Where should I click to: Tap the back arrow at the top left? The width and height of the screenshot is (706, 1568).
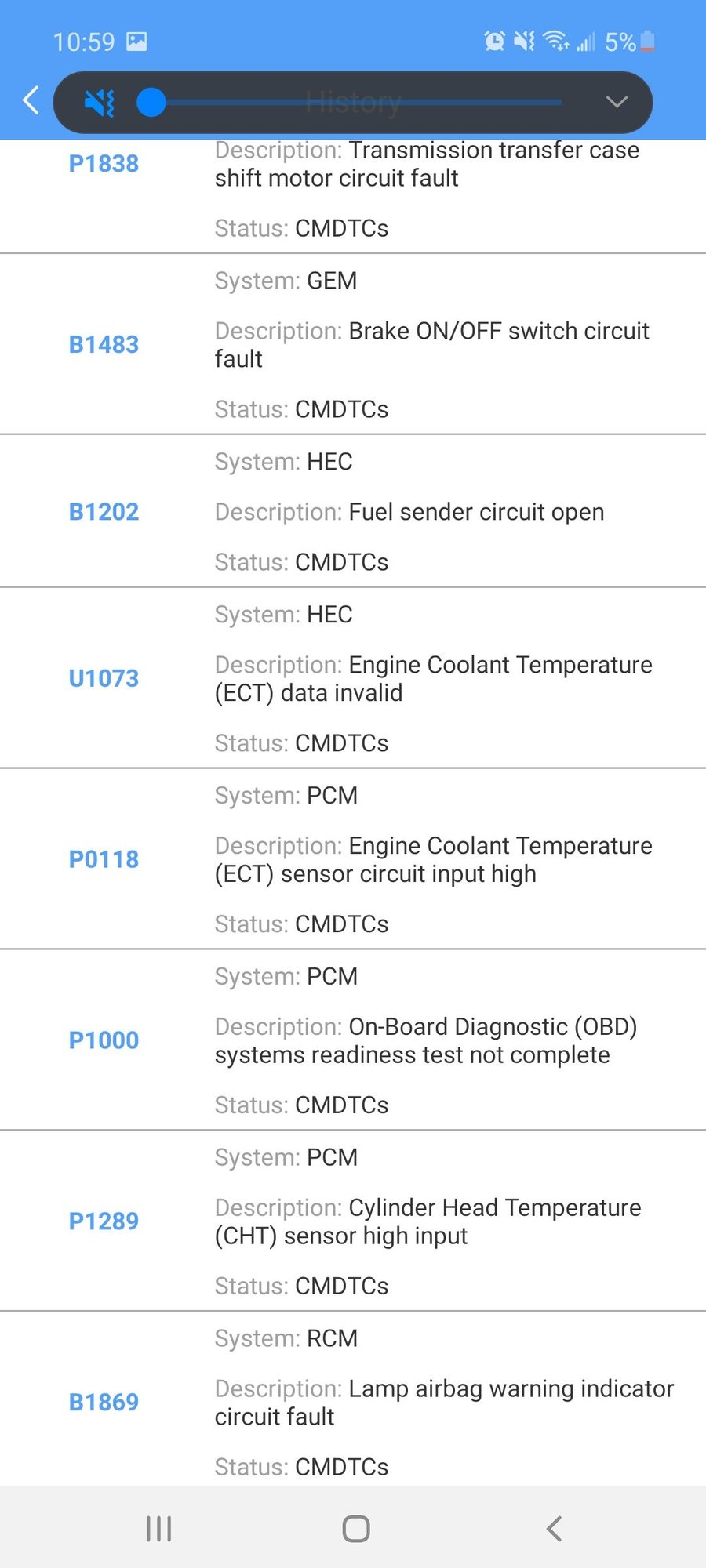pyautogui.click(x=29, y=101)
